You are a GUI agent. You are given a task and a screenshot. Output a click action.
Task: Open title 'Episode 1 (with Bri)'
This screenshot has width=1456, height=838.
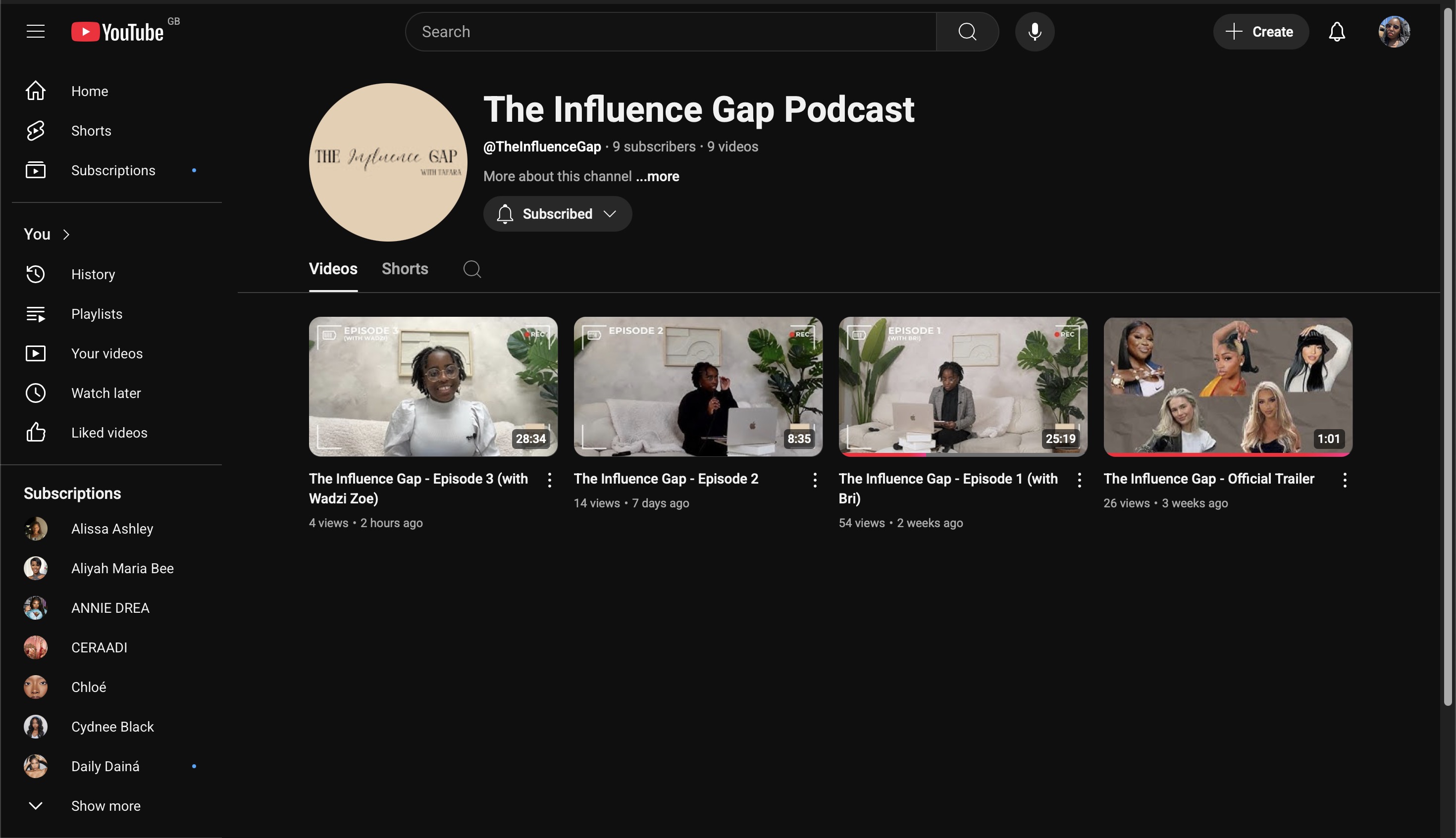(x=948, y=489)
